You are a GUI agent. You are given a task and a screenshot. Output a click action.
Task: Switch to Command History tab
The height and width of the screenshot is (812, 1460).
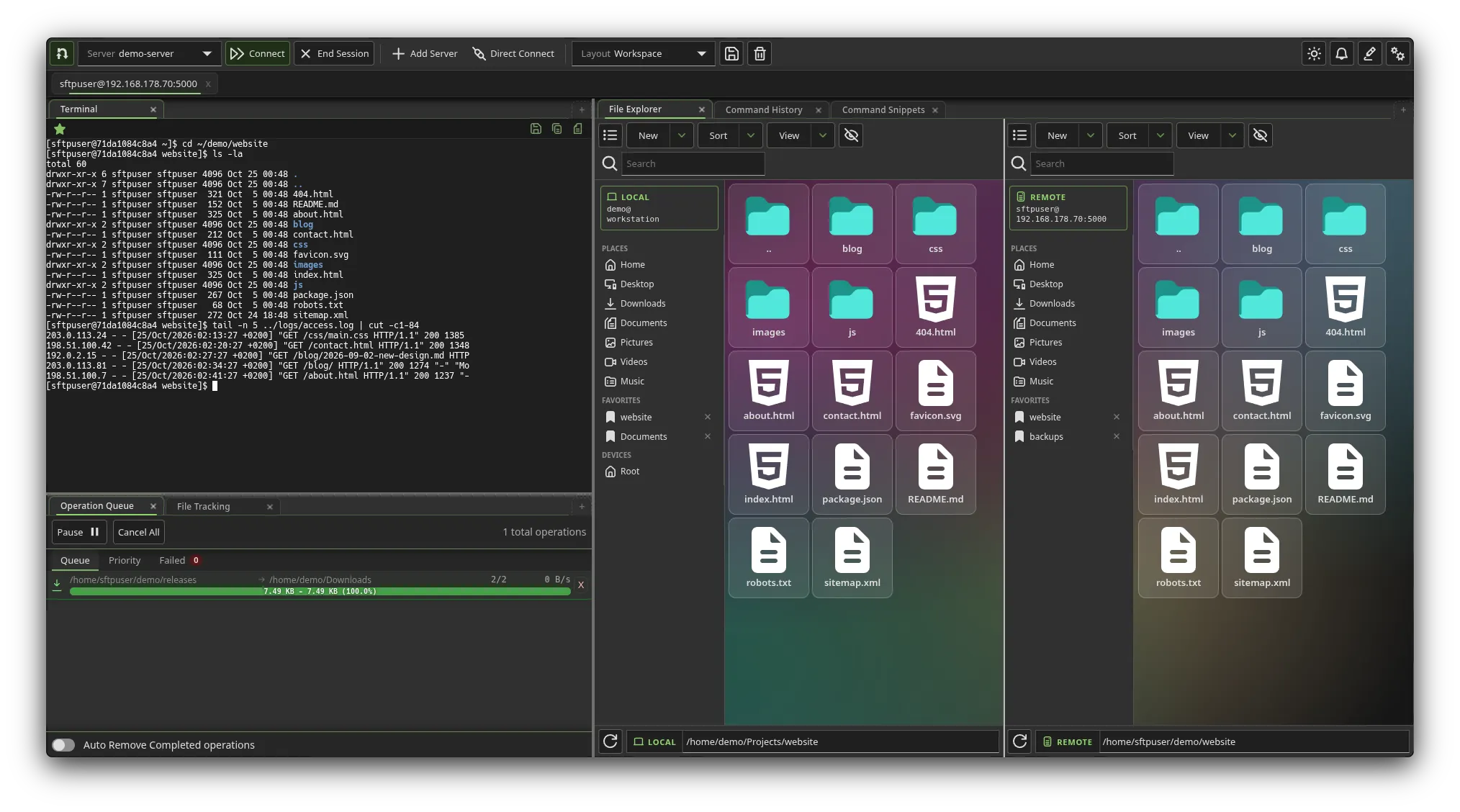tap(764, 109)
